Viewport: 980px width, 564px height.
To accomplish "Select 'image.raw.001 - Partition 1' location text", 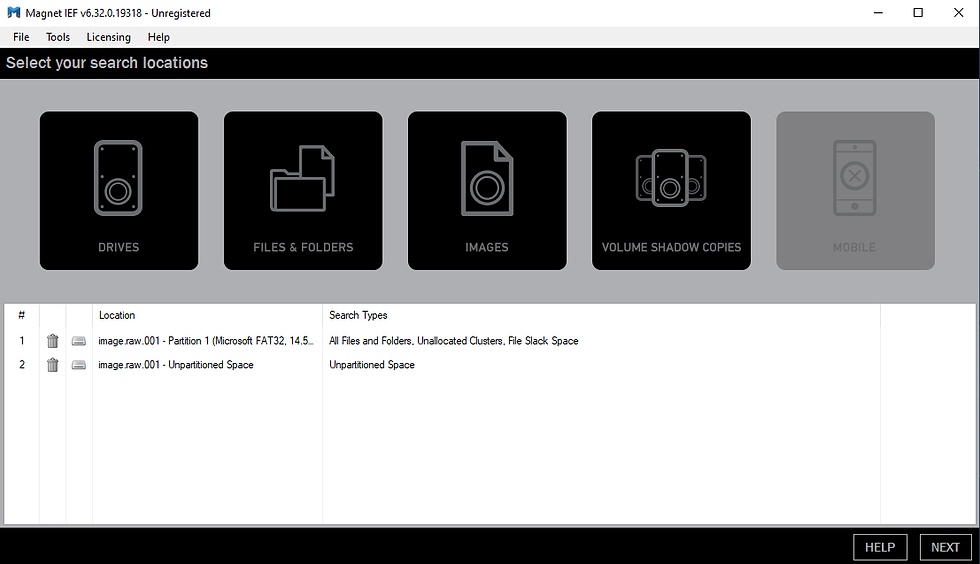I will 206,341.
